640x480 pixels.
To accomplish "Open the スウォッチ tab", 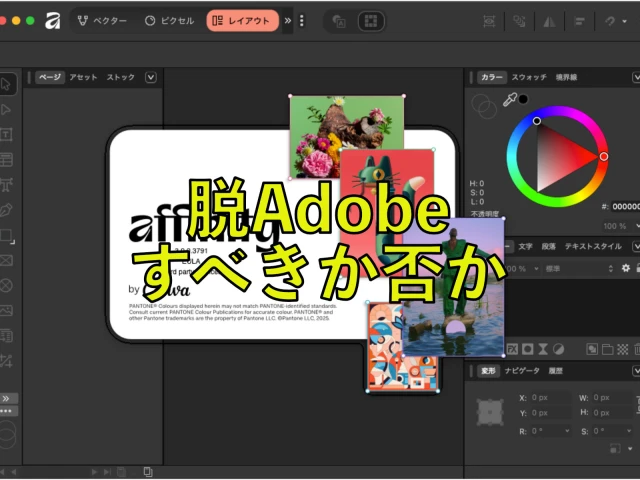I will pos(529,77).
